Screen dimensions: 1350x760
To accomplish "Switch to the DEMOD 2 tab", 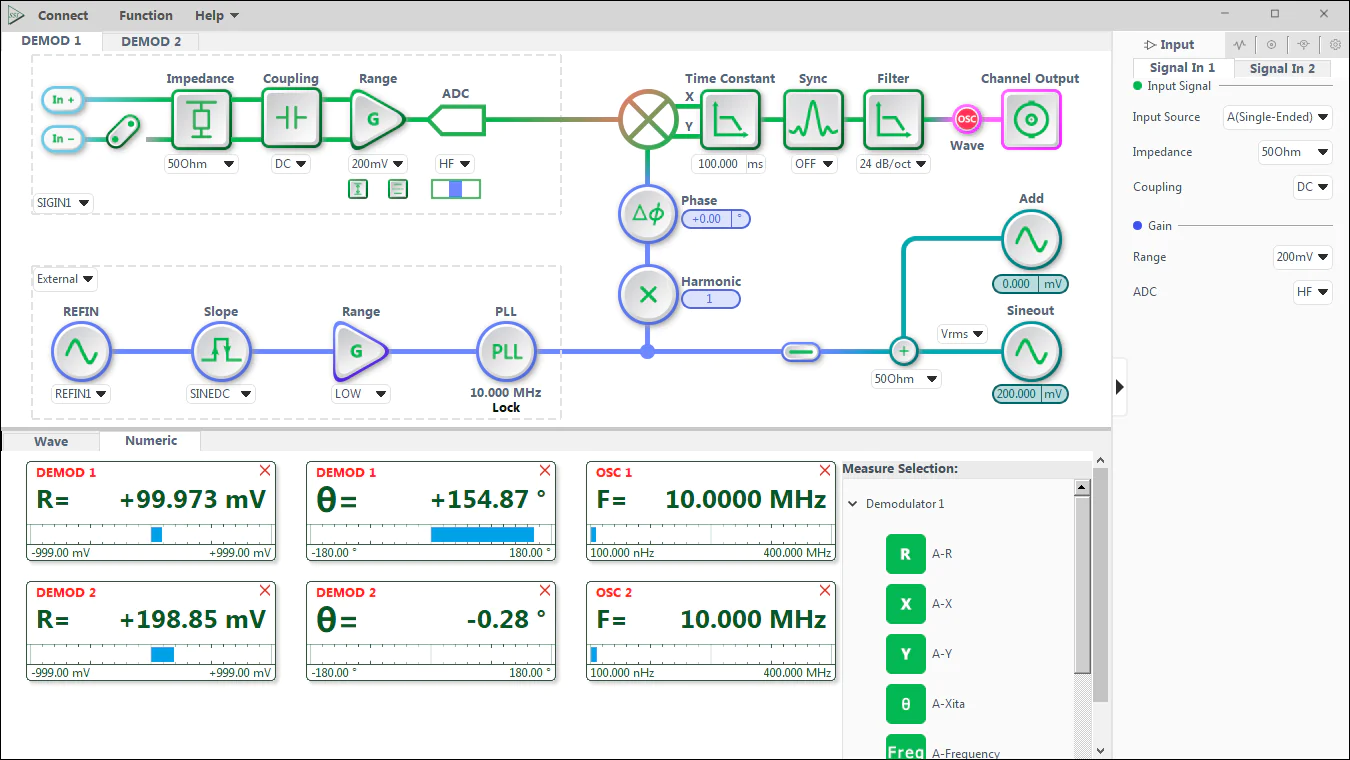I will (x=151, y=41).
